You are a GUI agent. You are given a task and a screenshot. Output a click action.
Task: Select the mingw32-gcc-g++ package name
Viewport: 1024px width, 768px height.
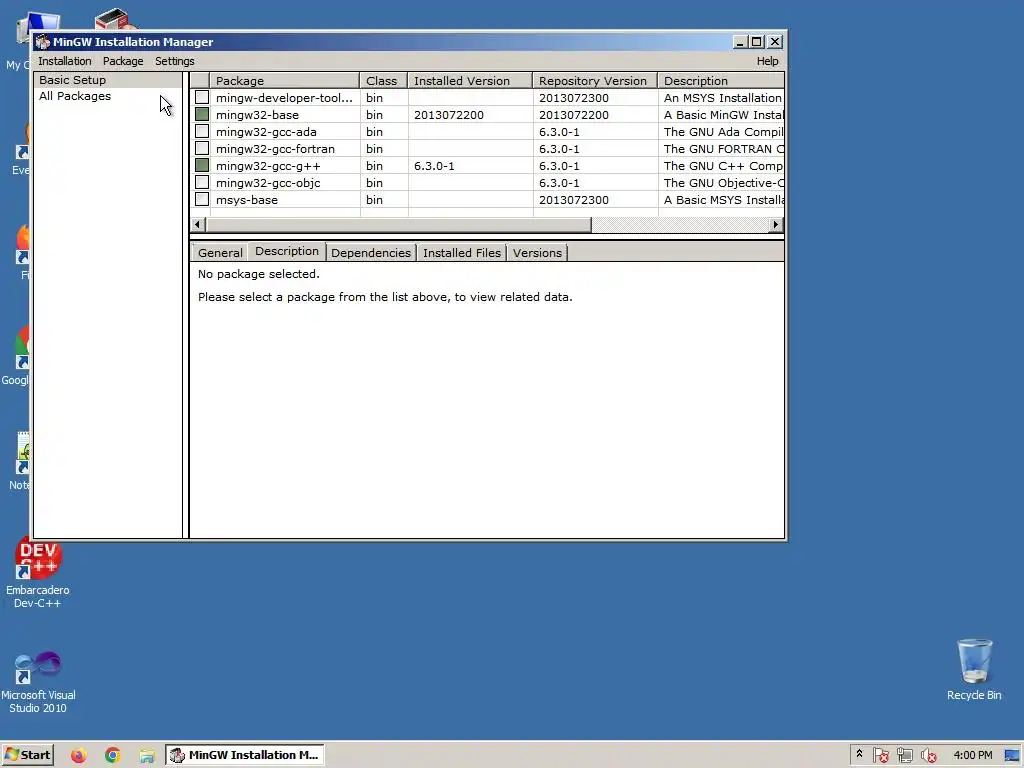(x=268, y=166)
